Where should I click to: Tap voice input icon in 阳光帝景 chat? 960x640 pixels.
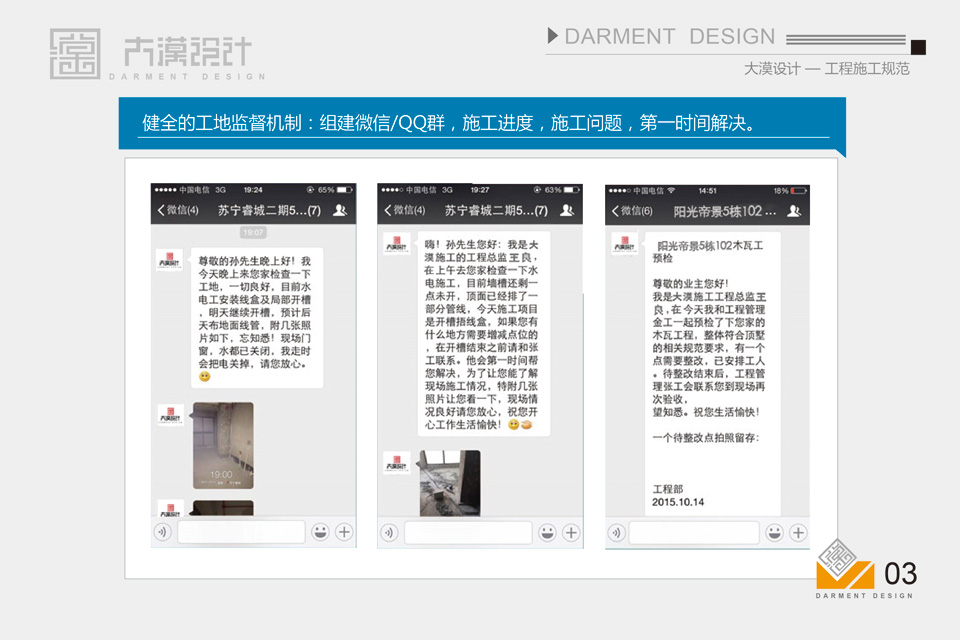point(617,533)
